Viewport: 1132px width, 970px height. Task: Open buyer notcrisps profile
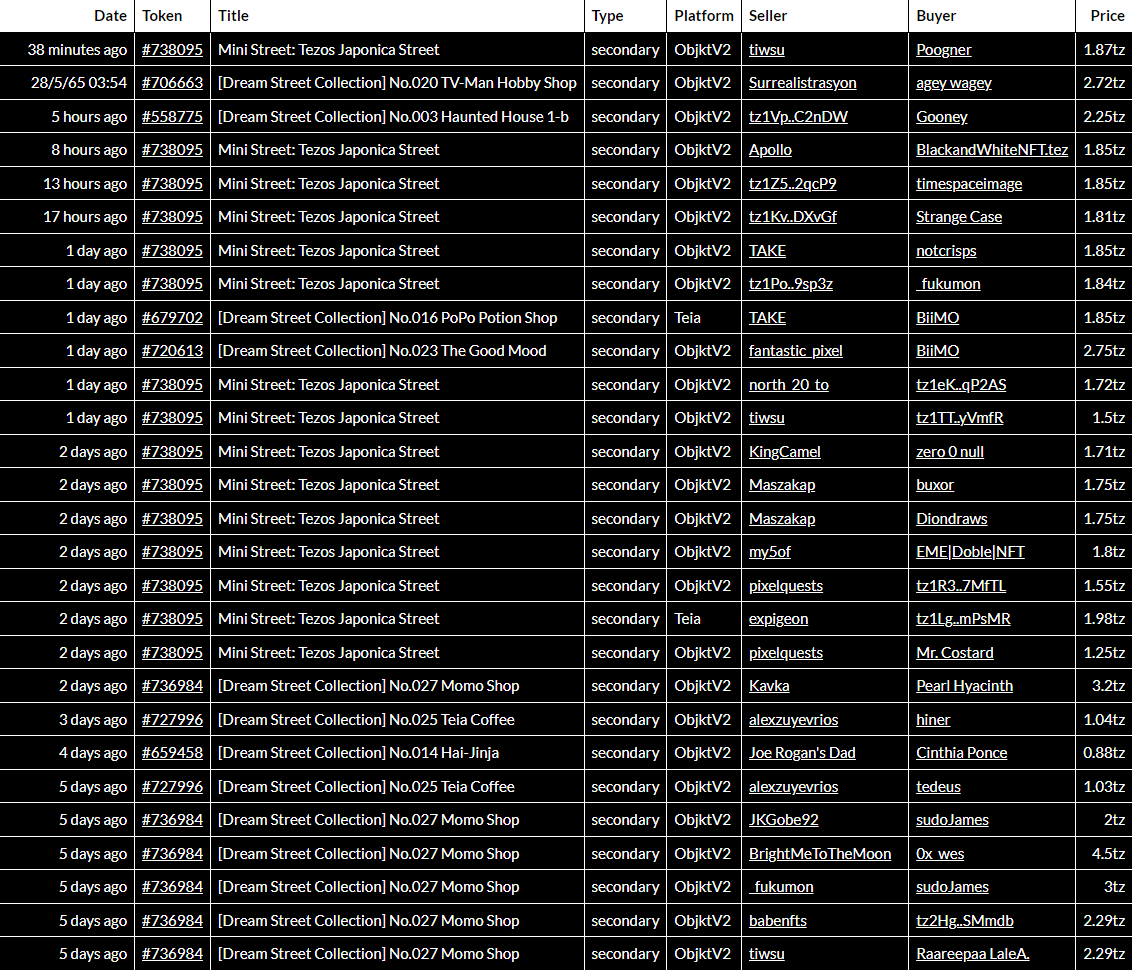click(946, 250)
